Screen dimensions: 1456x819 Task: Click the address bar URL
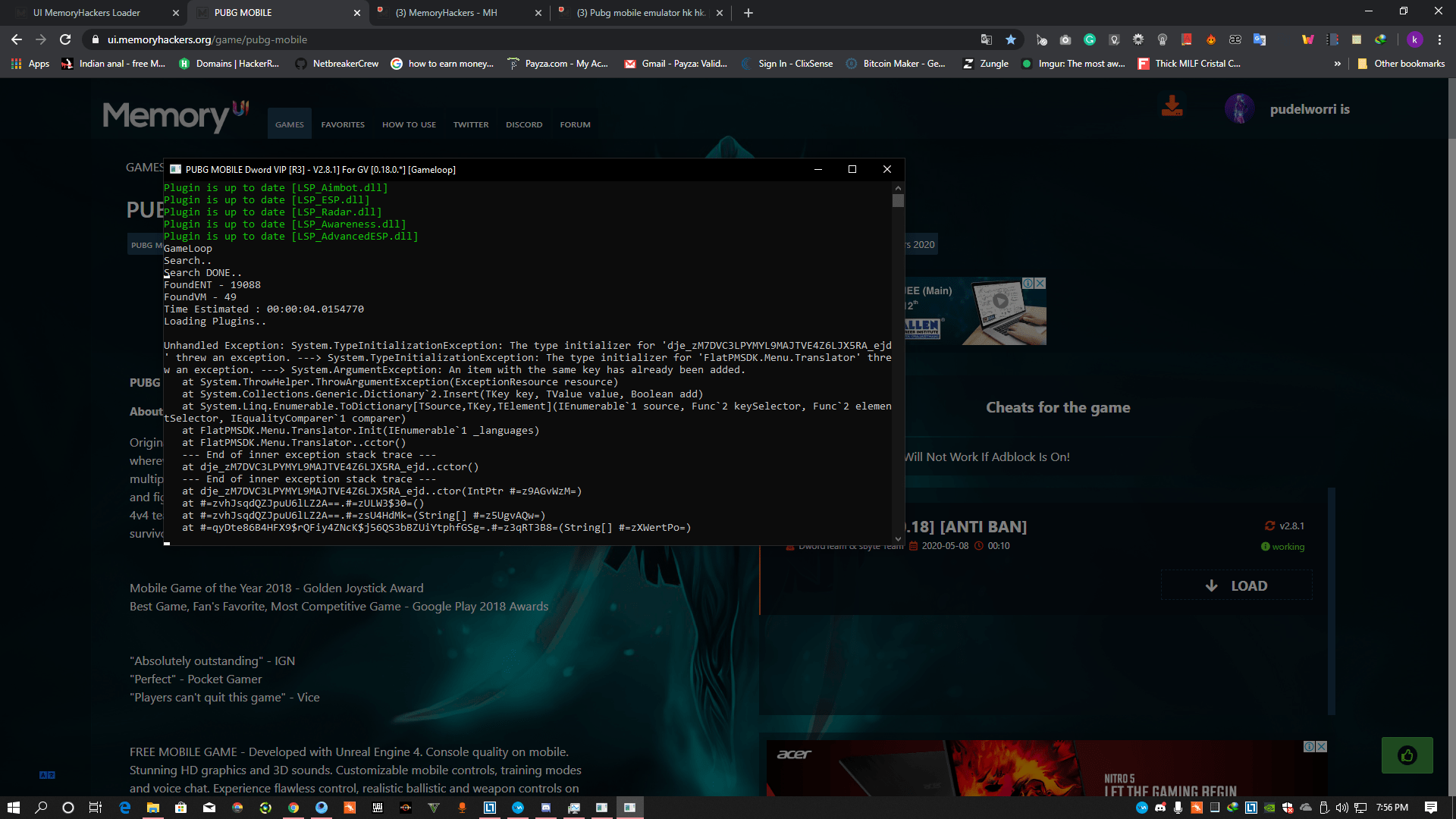click(207, 39)
